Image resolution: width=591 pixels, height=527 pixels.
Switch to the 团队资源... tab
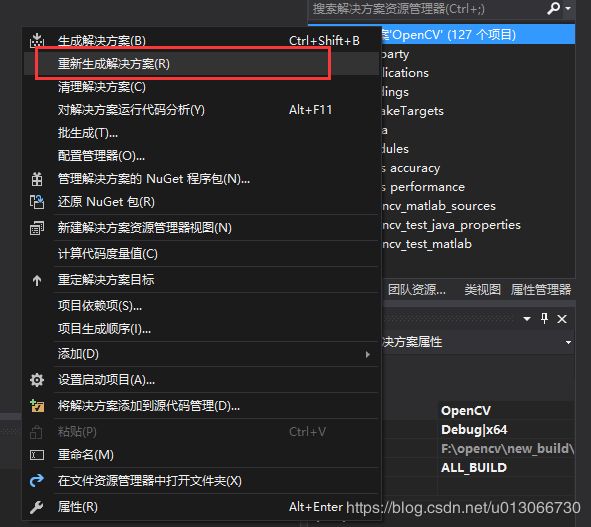tap(416, 290)
